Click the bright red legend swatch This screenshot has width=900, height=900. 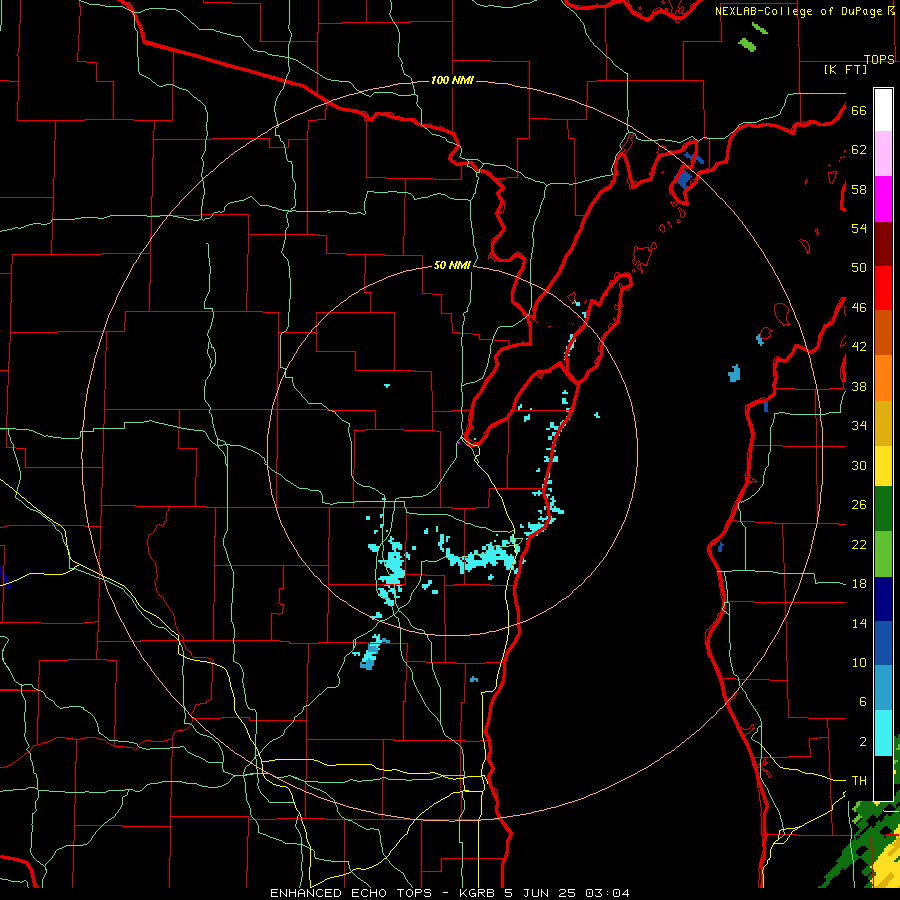click(883, 288)
